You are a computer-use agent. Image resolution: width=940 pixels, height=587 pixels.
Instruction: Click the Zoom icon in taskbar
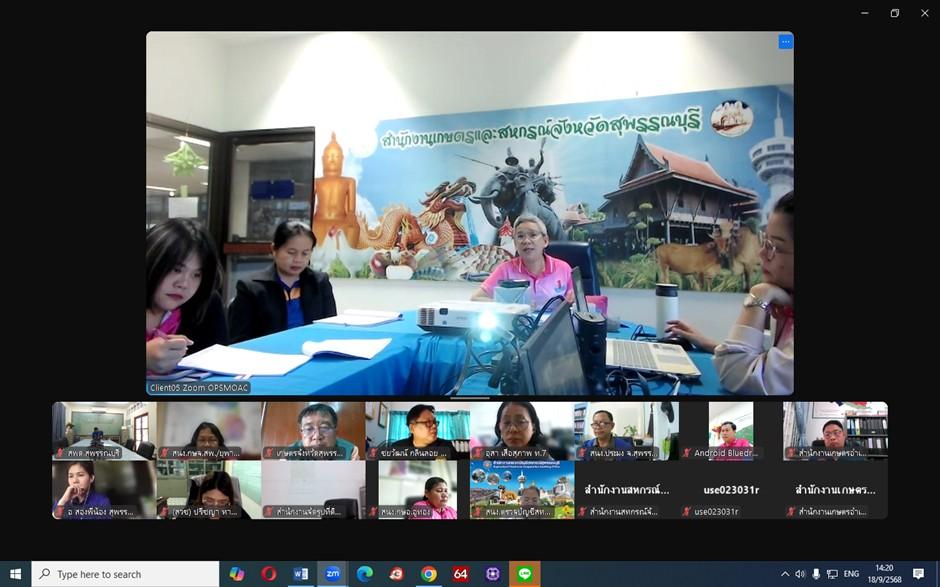pos(332,574)
